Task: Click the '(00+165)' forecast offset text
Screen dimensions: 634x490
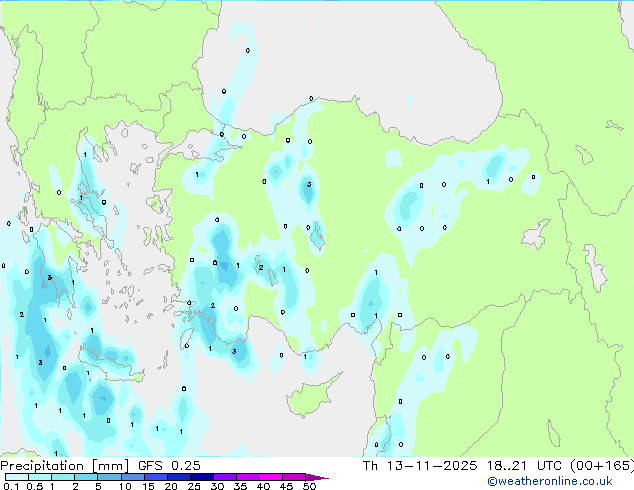Action: click(602, 466)
